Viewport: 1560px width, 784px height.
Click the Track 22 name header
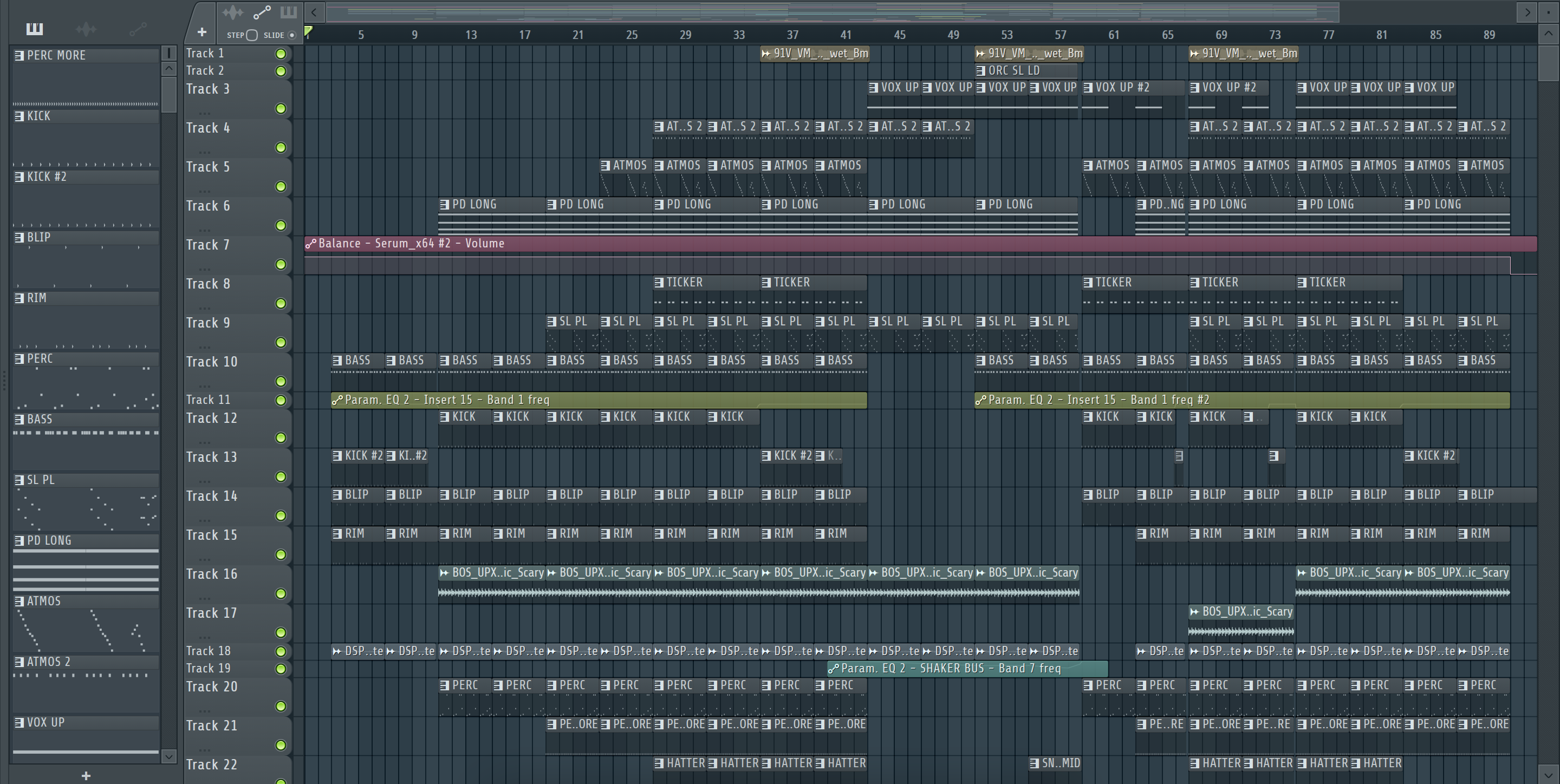tap(211, 765)
